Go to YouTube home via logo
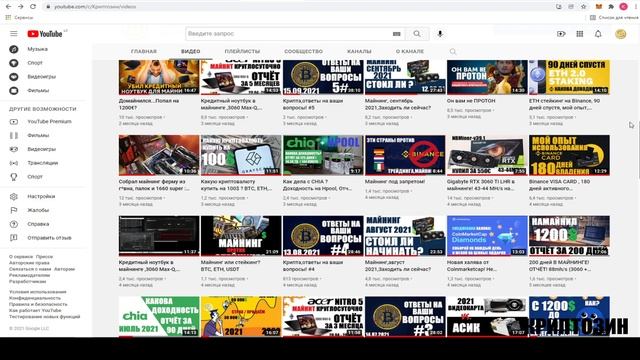 pyautogui.click(x=45, y=34)
